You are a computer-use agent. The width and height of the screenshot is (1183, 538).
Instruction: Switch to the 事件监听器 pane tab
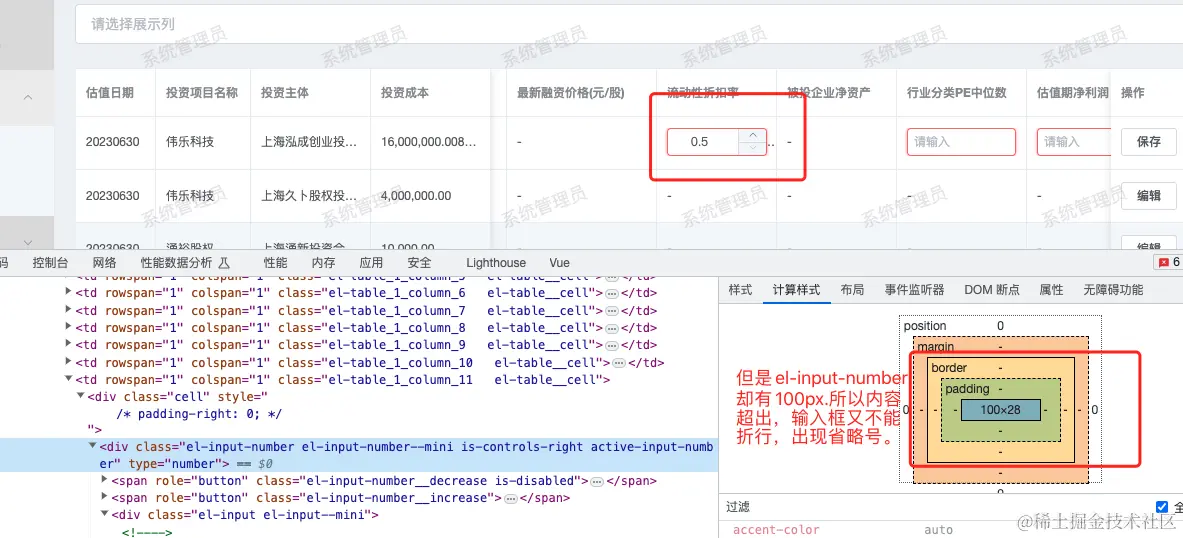(x=914, y=290)
